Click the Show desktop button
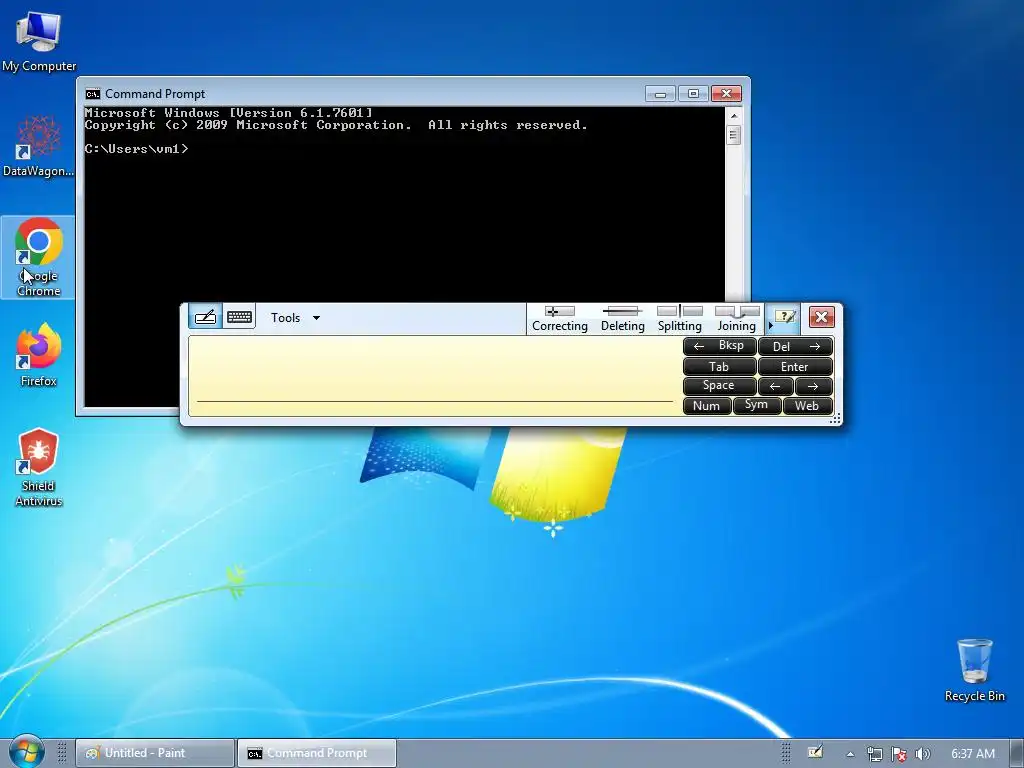The image size is (1024, 768). coord(1016,753)
